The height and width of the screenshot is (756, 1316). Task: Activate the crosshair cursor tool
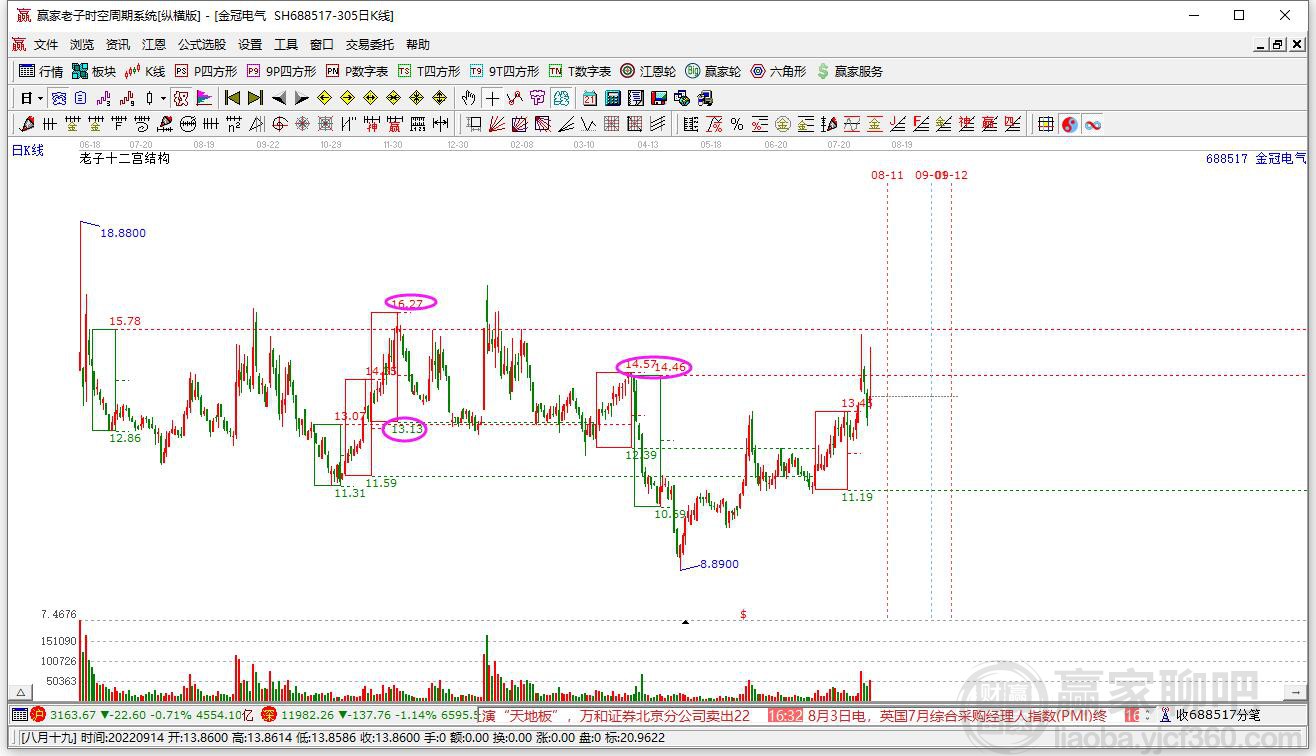coord(492,98)
